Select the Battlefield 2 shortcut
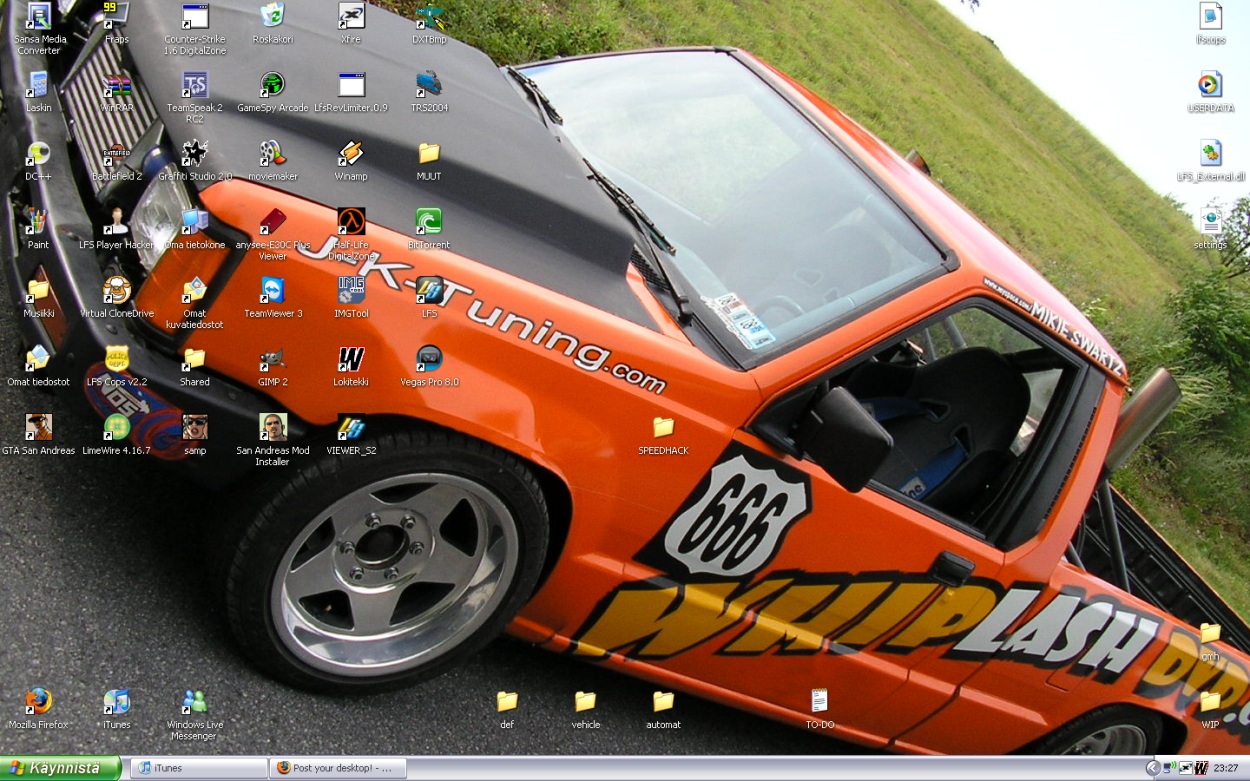 coord(117,154)
